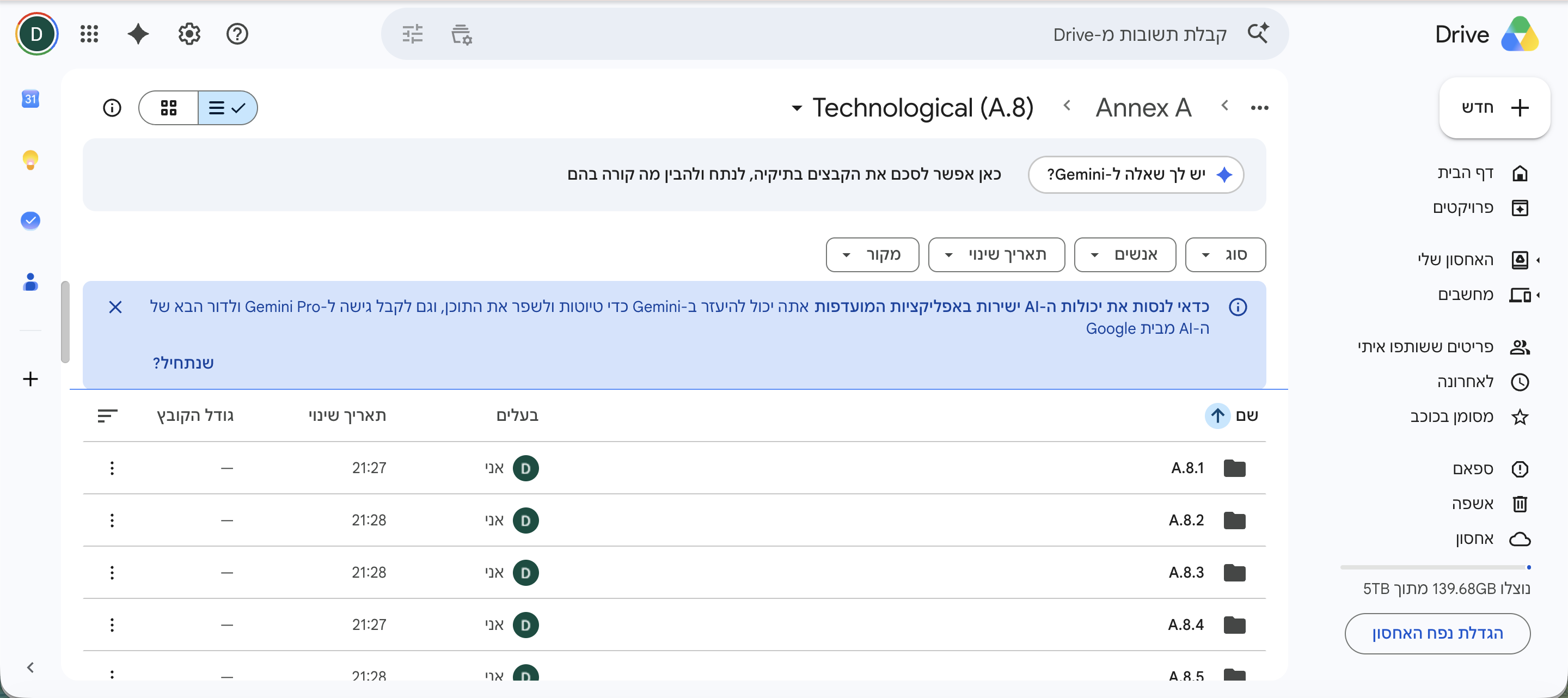Screen dimensions: 1568x698
Task: Collapse the side panel with arrow
Action: 30,667
